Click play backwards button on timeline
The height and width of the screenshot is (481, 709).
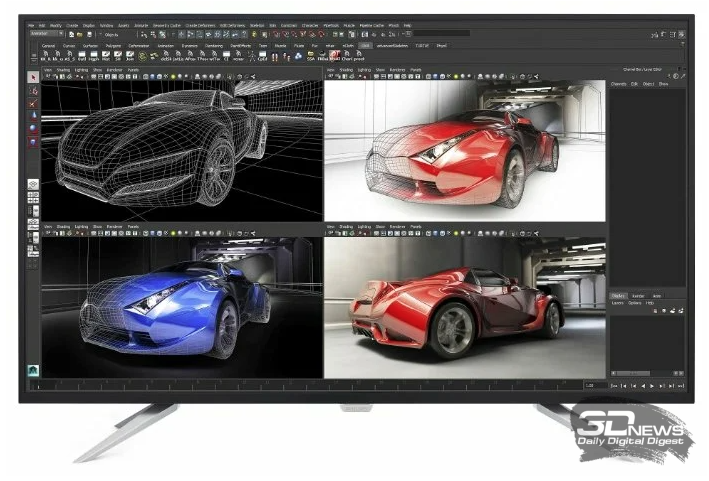coord(643,386)
